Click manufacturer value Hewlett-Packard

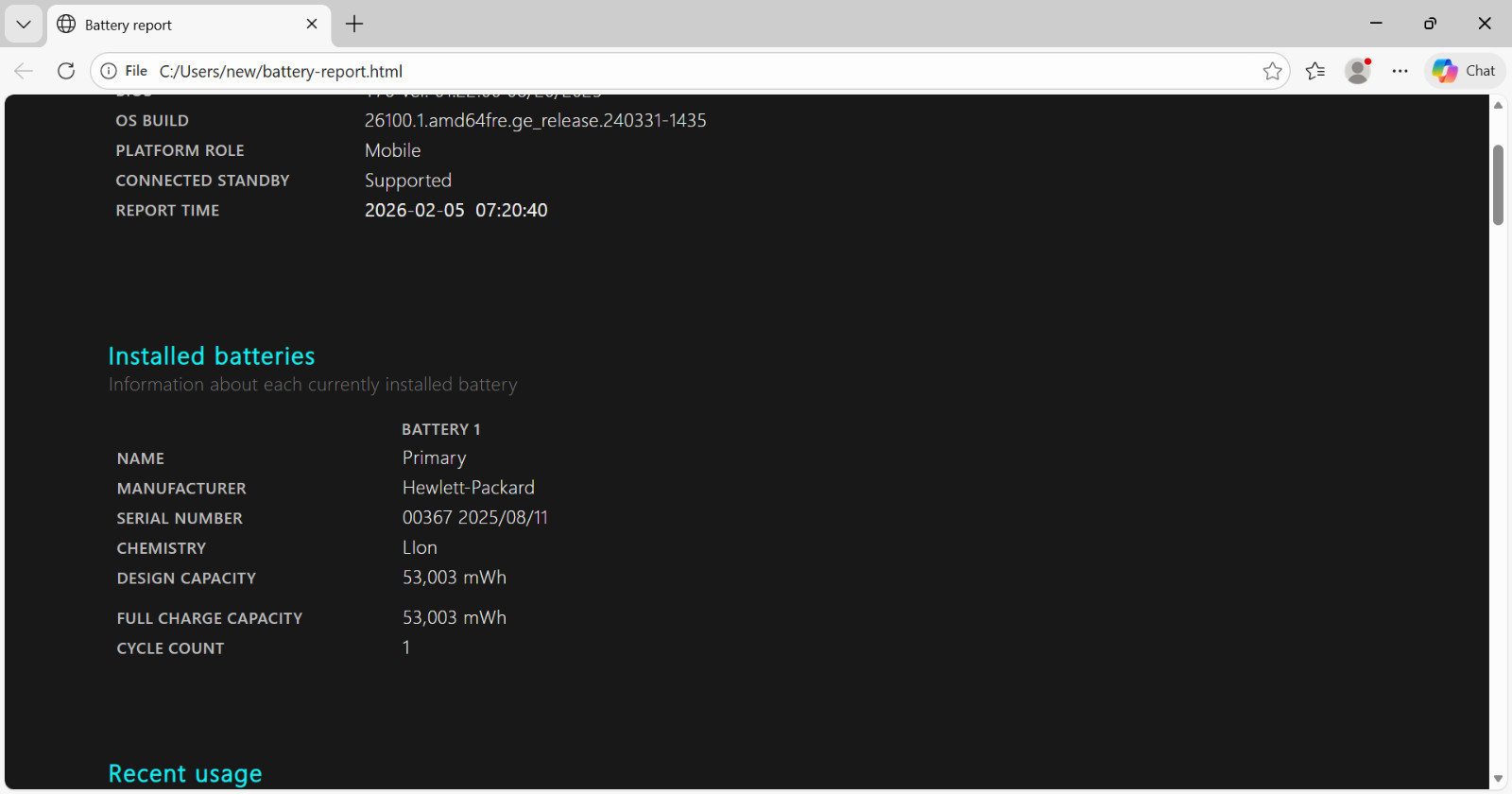coord(469,488)
